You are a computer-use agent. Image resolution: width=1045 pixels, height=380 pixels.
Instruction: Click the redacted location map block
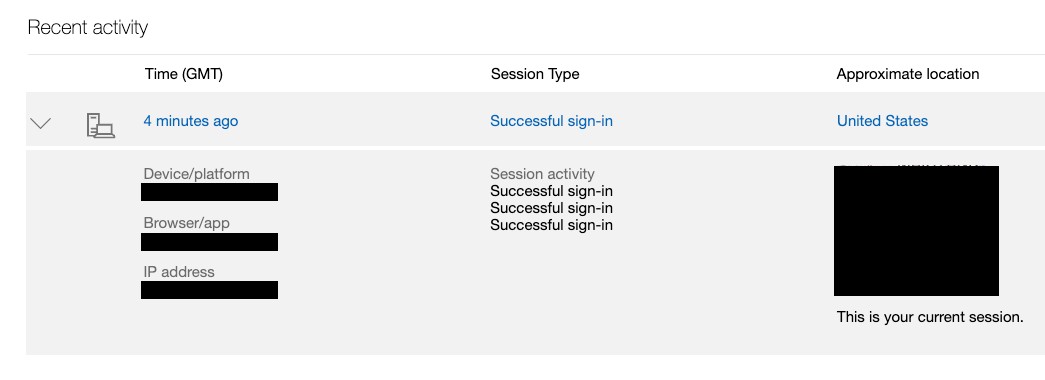click(916, 231)
